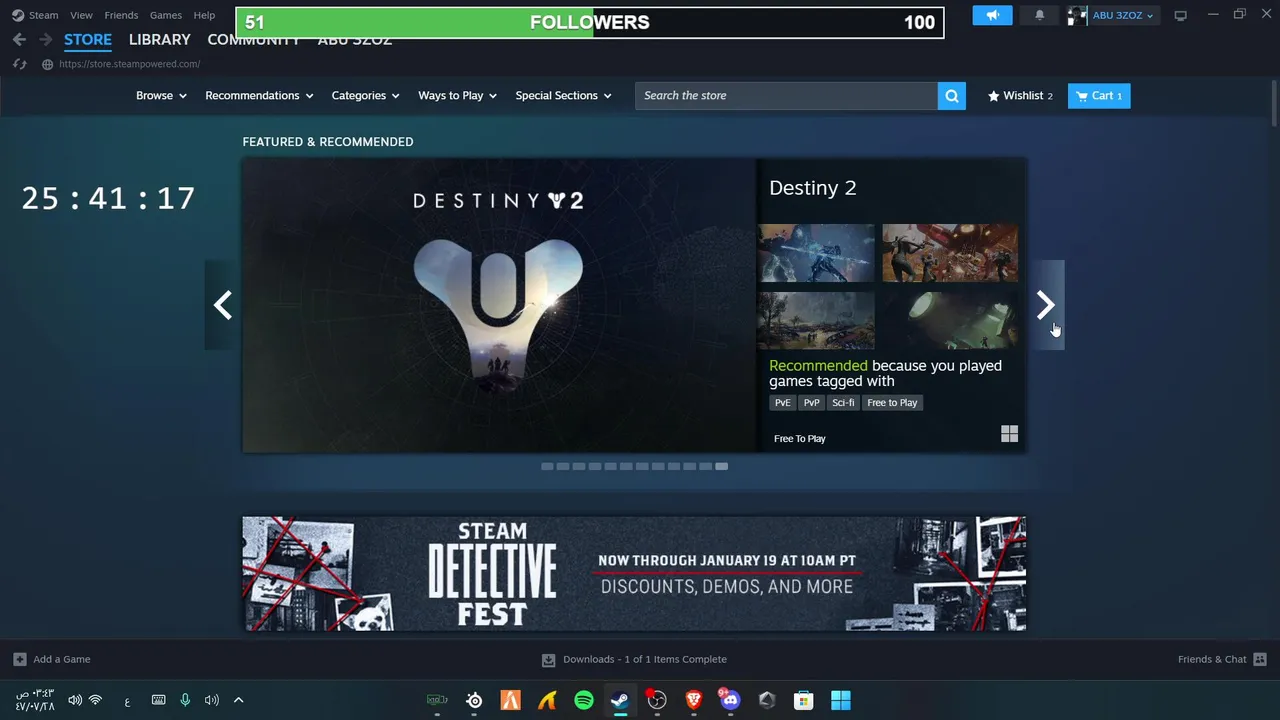The width and height of the screenshot is (1280, 720).
Task: Open the View menu
Action: pos(81,15)
